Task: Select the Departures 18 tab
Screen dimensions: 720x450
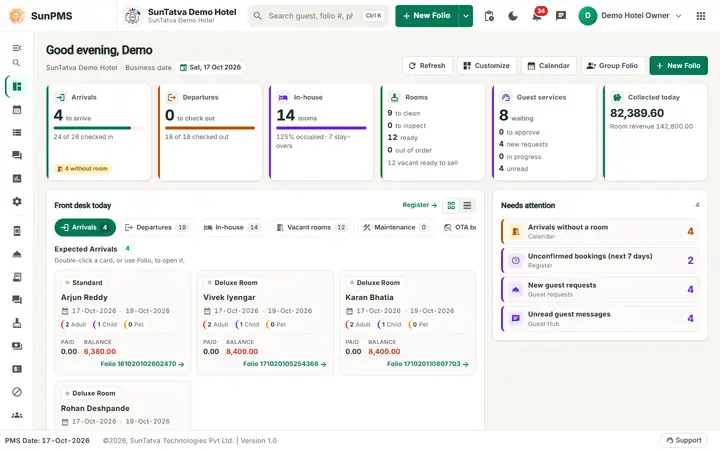Action: 156,227
